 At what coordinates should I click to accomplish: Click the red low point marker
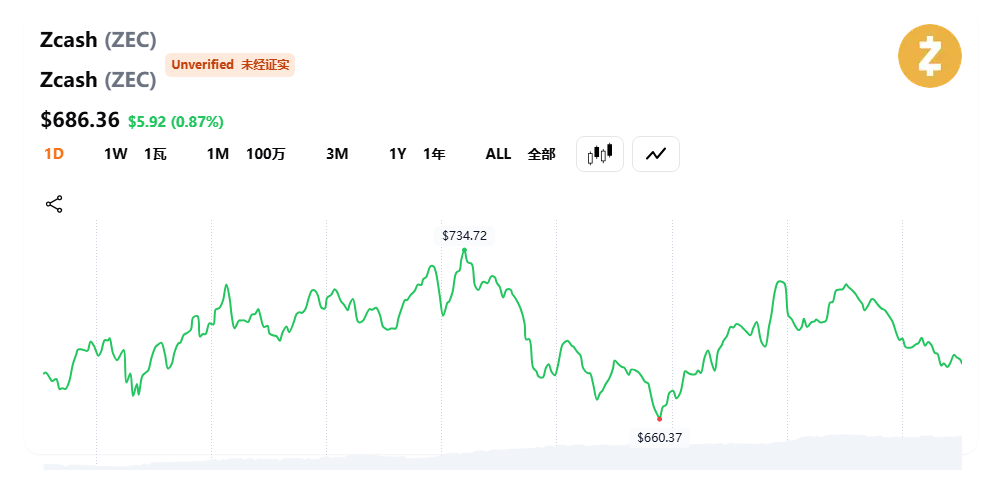pyautogui.click(x=659, y=419)
